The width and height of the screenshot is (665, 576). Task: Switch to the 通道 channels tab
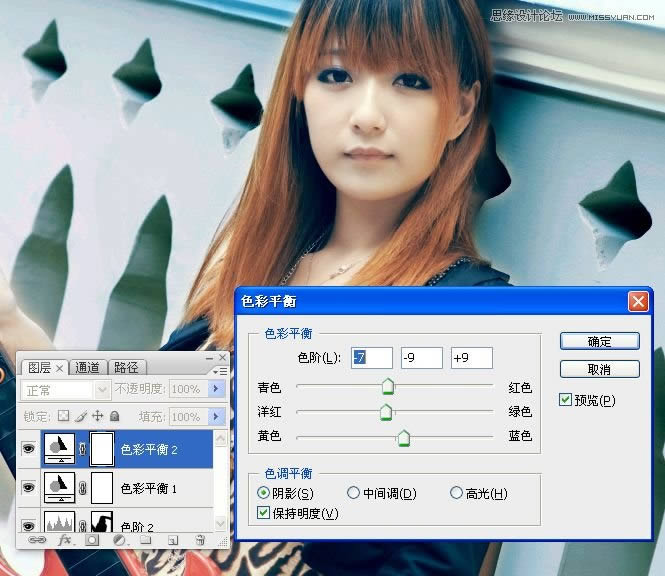[88, 368]
